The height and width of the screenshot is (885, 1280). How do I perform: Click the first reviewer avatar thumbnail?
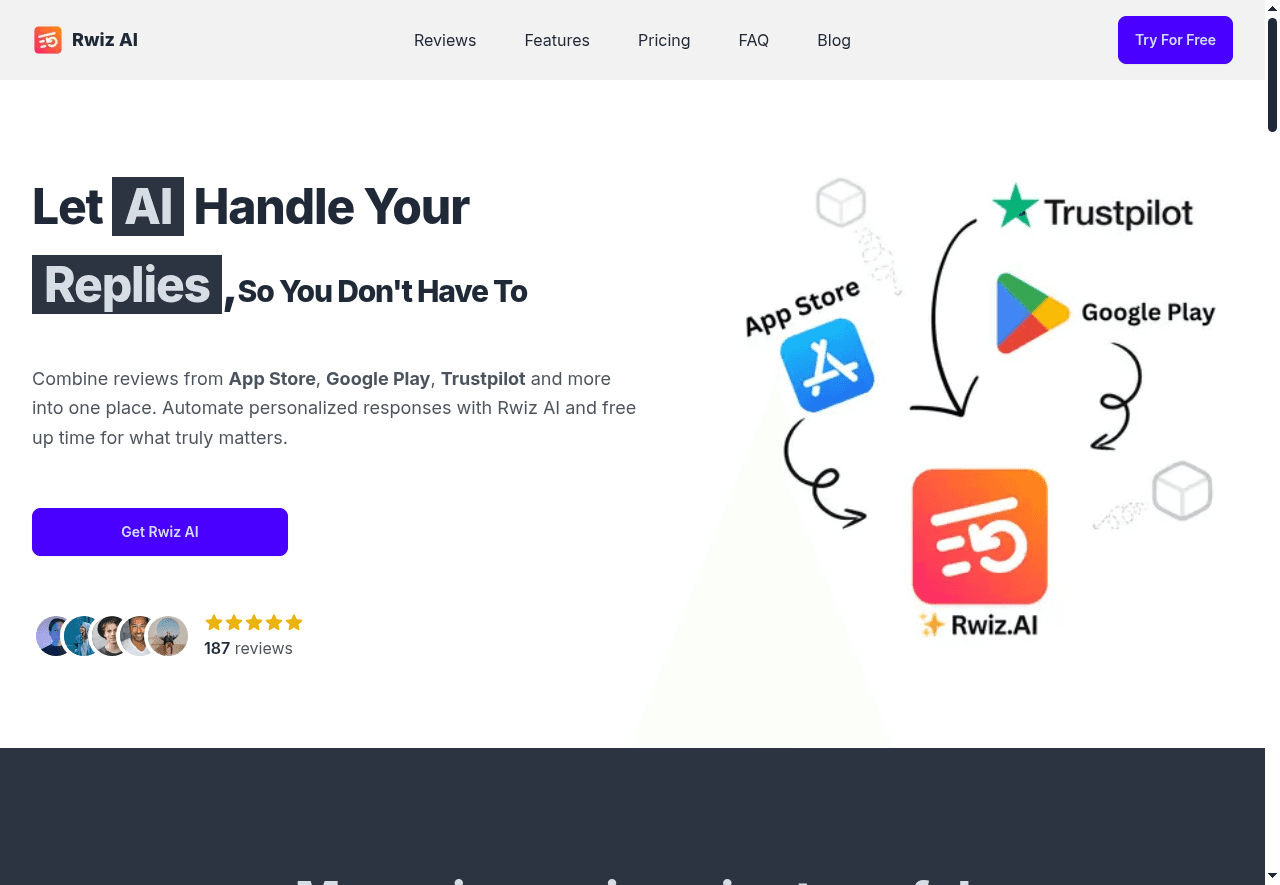coord(53,636)
